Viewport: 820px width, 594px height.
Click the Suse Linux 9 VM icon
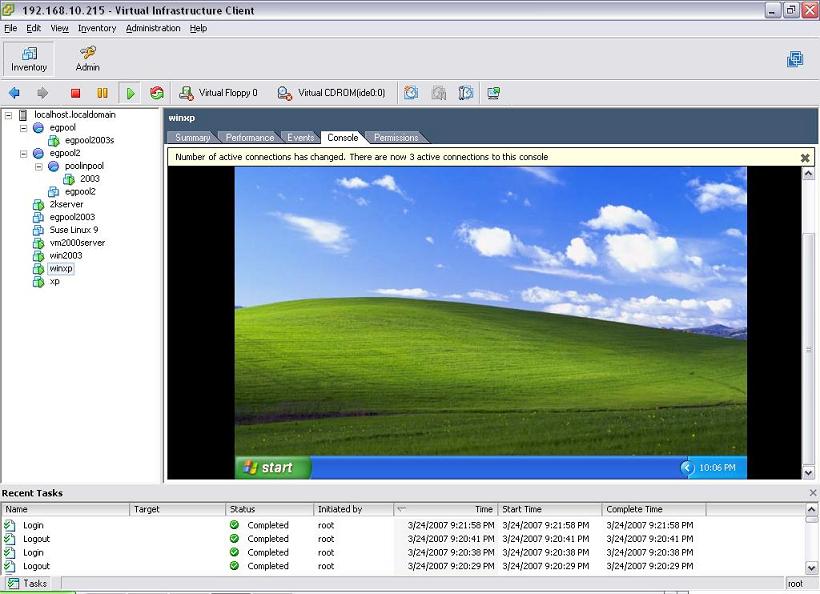point(38,230)
